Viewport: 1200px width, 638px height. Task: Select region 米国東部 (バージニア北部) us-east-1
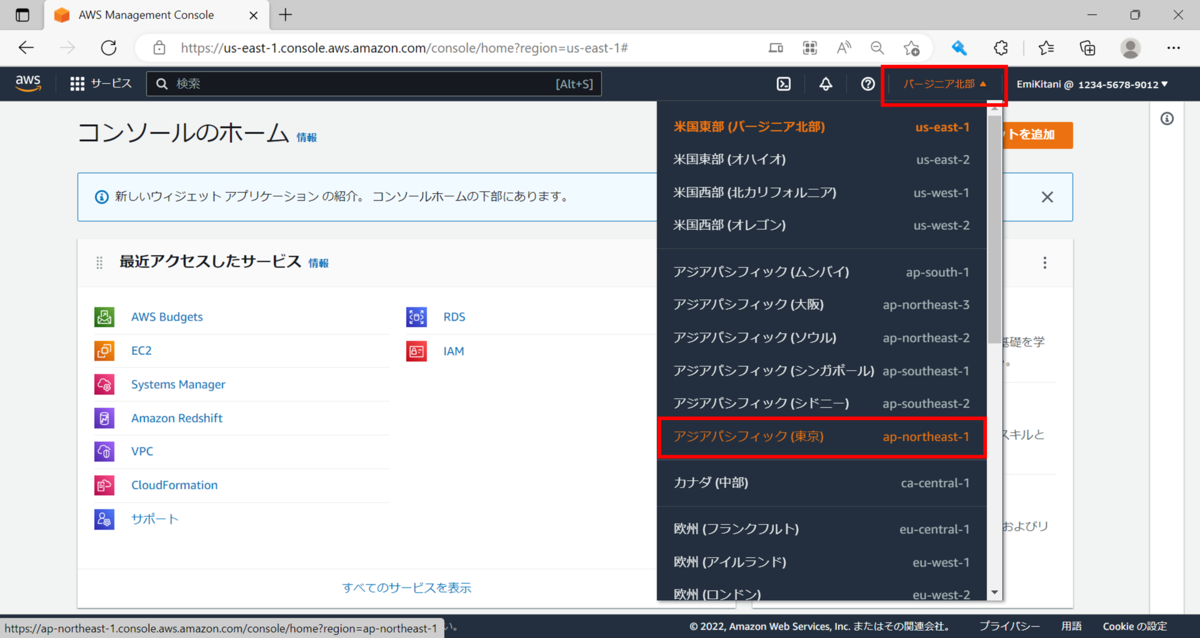tap(822, 127)
